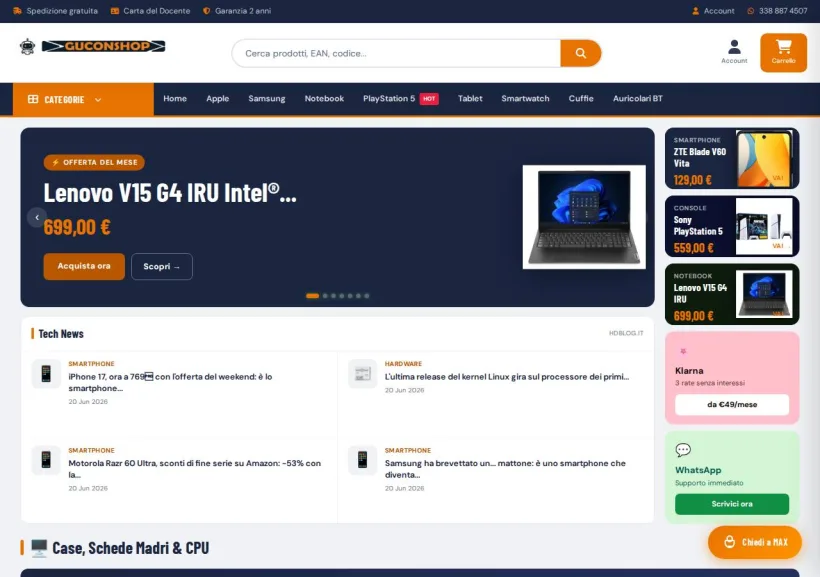Click the da €49/mese Klarna button

click(732, 404)
